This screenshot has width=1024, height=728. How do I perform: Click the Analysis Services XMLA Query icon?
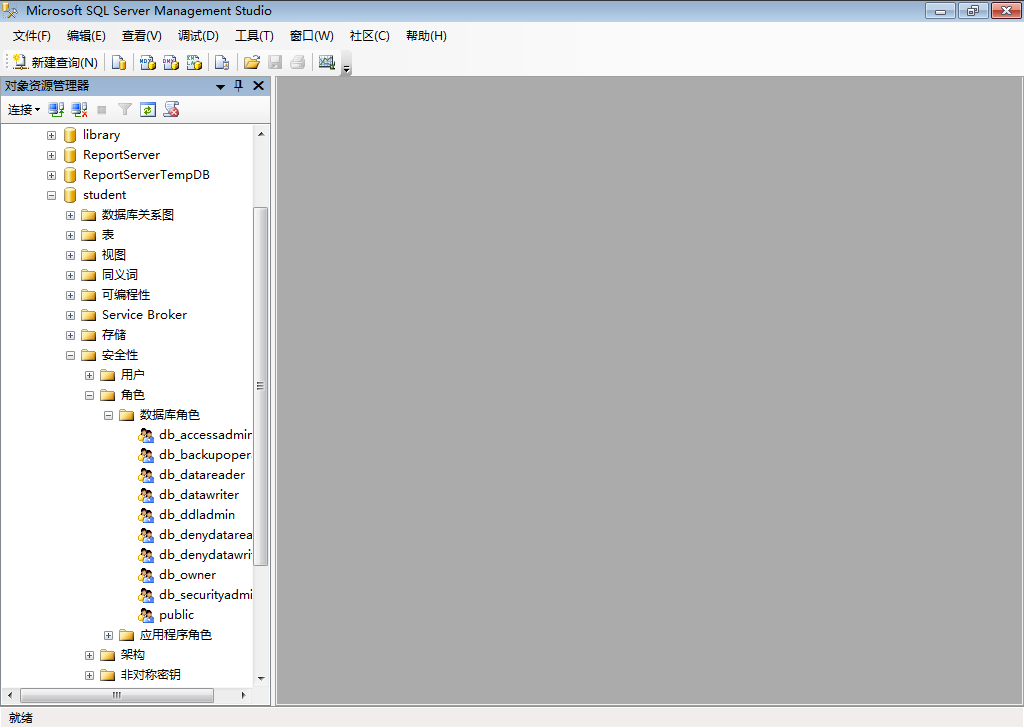tap(195, 63)
